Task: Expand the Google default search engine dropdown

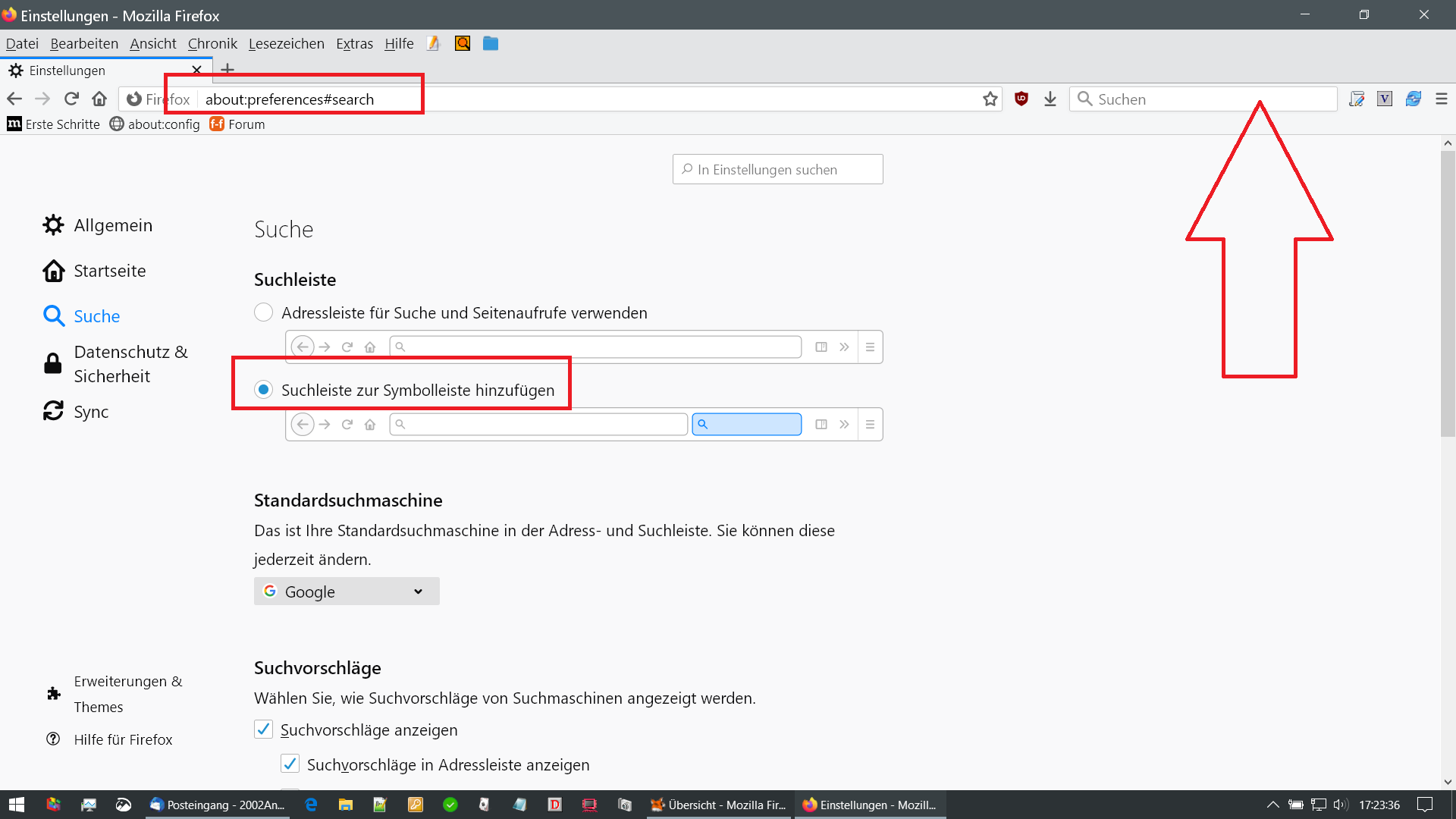Action: [x=347, y=591]
